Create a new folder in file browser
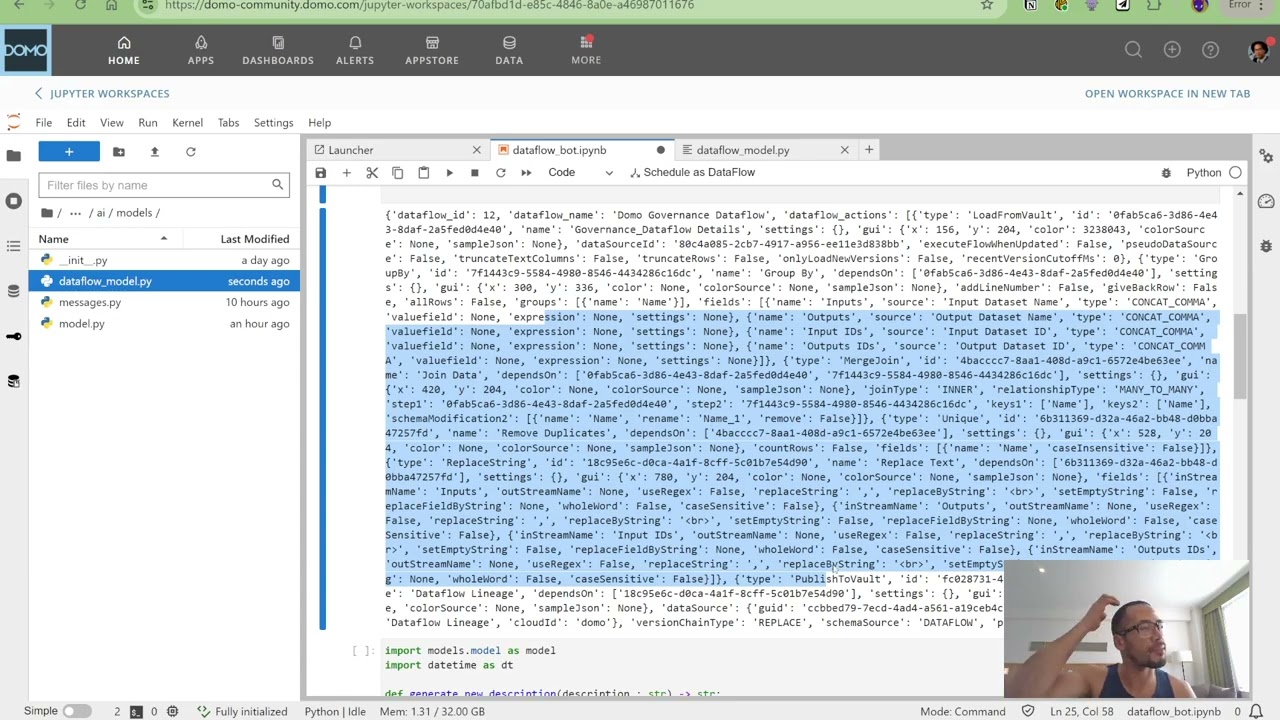Viewport: 1280px width, 720px height. pos(119,152)
